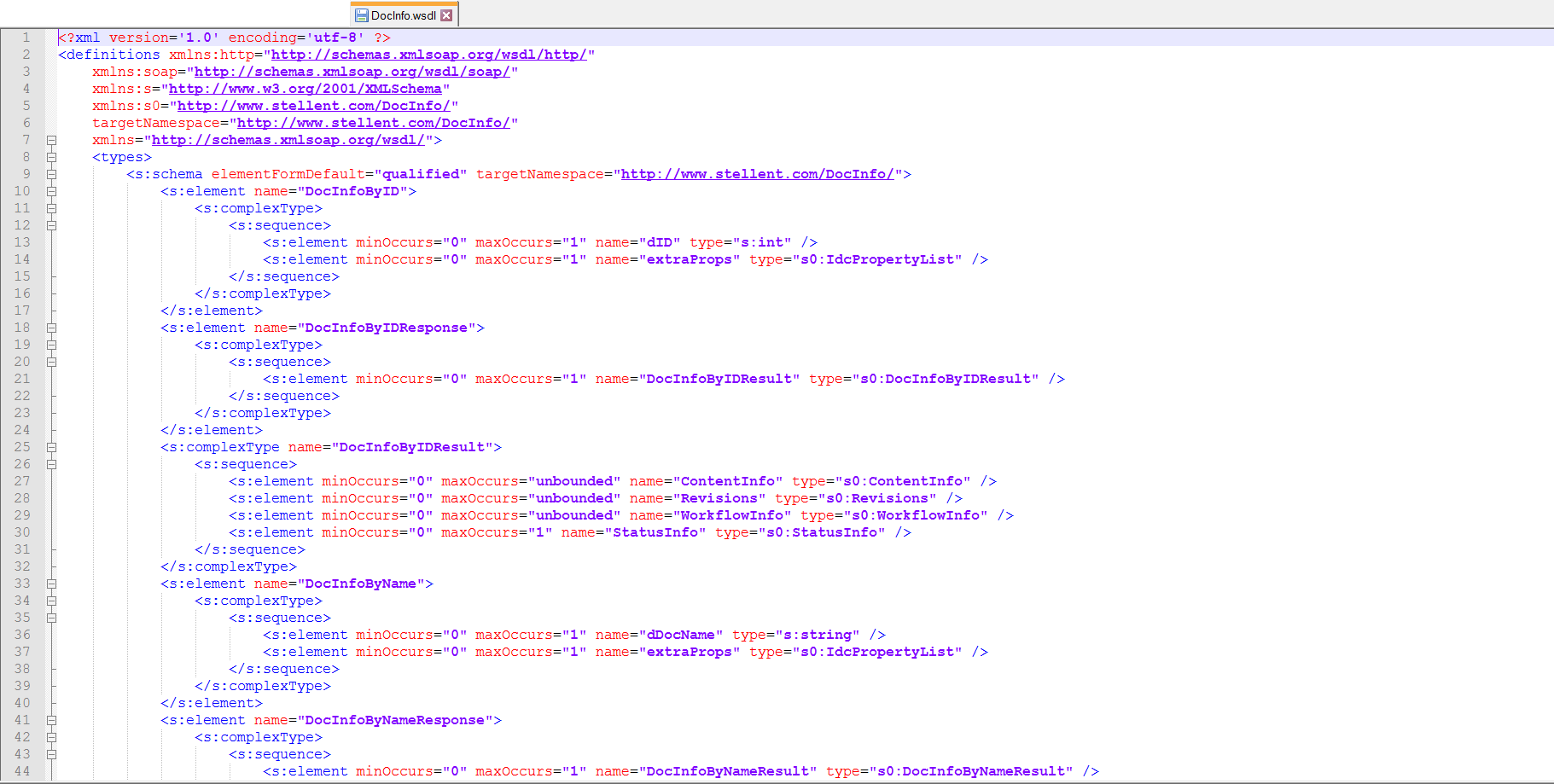Fold the DocInfoByIDResponse element block

[51, 328]
